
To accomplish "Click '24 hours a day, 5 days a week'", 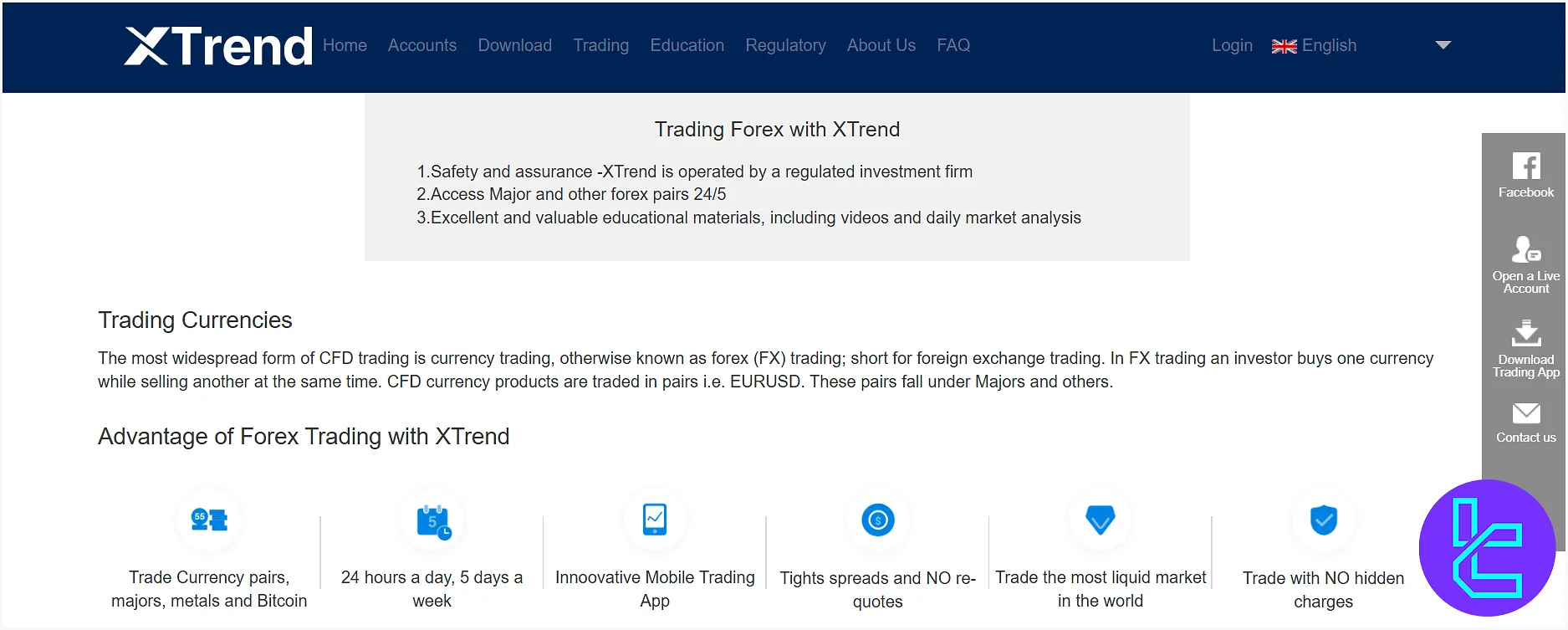I will pyautogui.click(x=432, y=589).
